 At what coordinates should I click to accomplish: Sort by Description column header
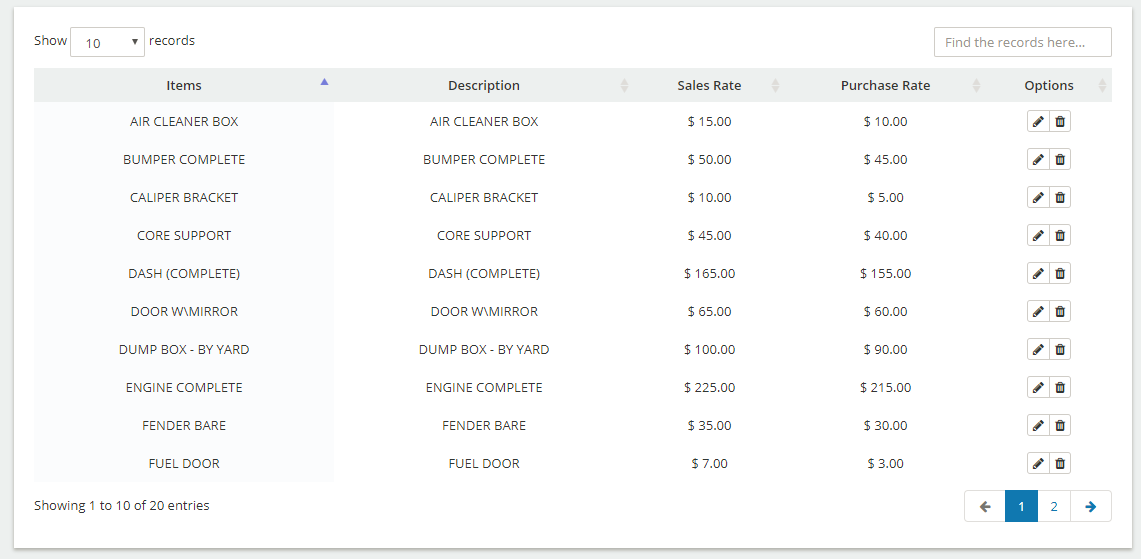(484, 86)
